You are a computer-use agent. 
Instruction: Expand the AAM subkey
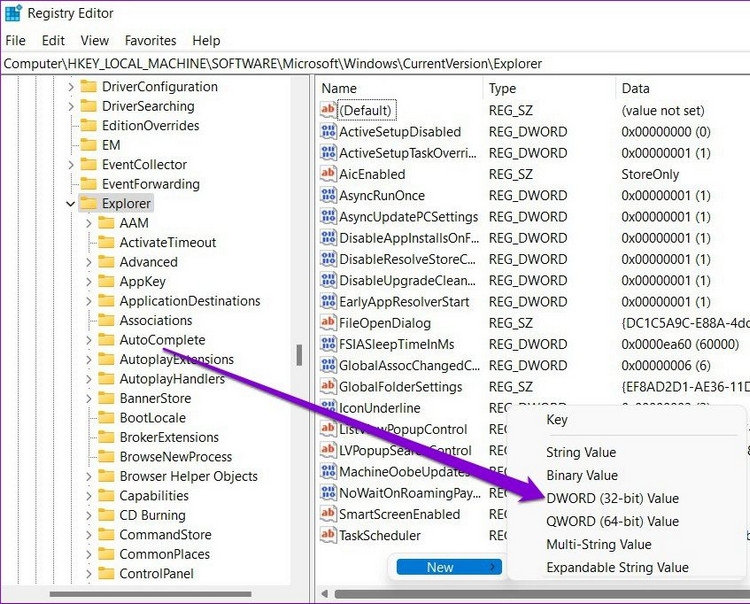(x=88, y=223)
